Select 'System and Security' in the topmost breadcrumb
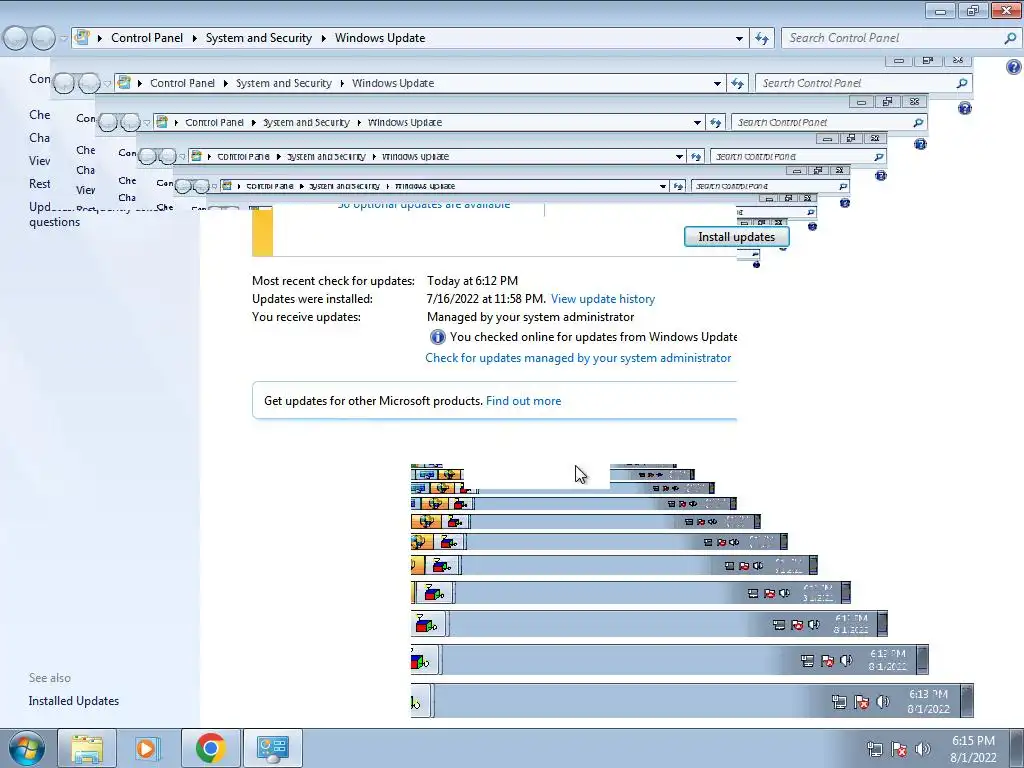 (x=259, y=38)
